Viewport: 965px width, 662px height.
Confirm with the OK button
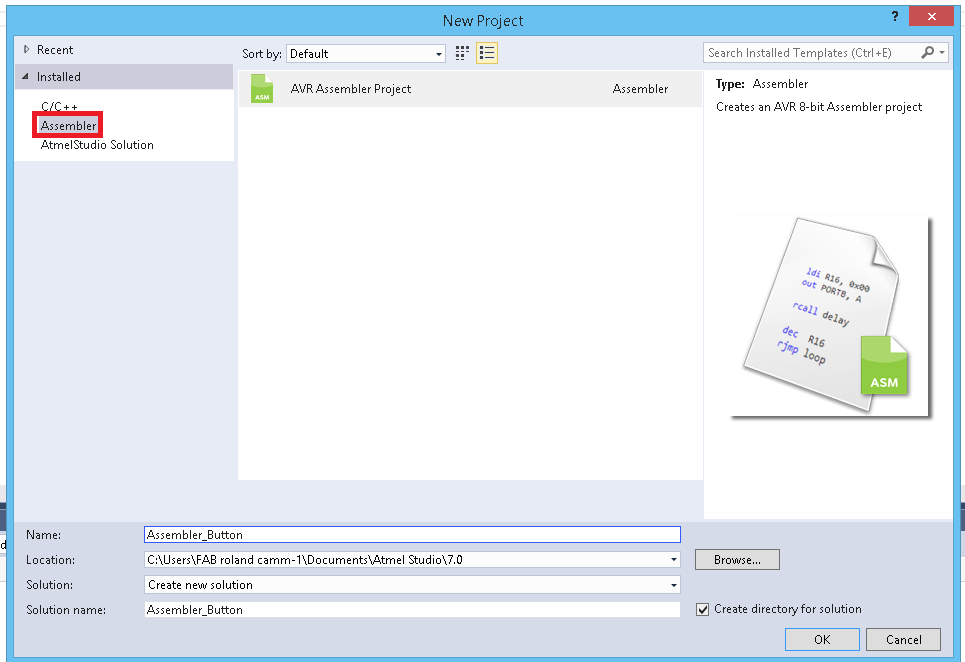click(x=822, y=639)
